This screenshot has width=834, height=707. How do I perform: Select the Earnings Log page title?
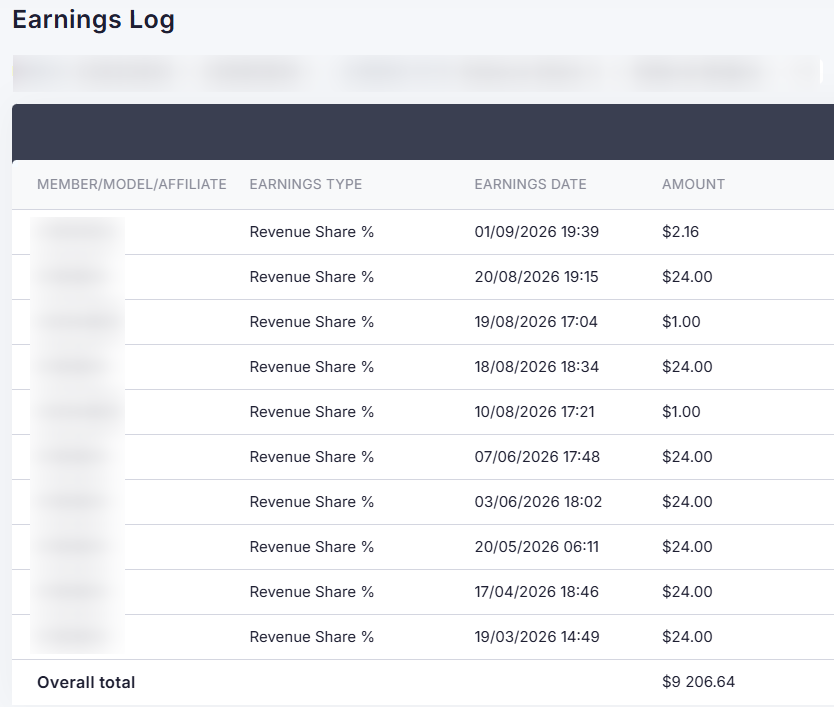click(x=94, y=20)
